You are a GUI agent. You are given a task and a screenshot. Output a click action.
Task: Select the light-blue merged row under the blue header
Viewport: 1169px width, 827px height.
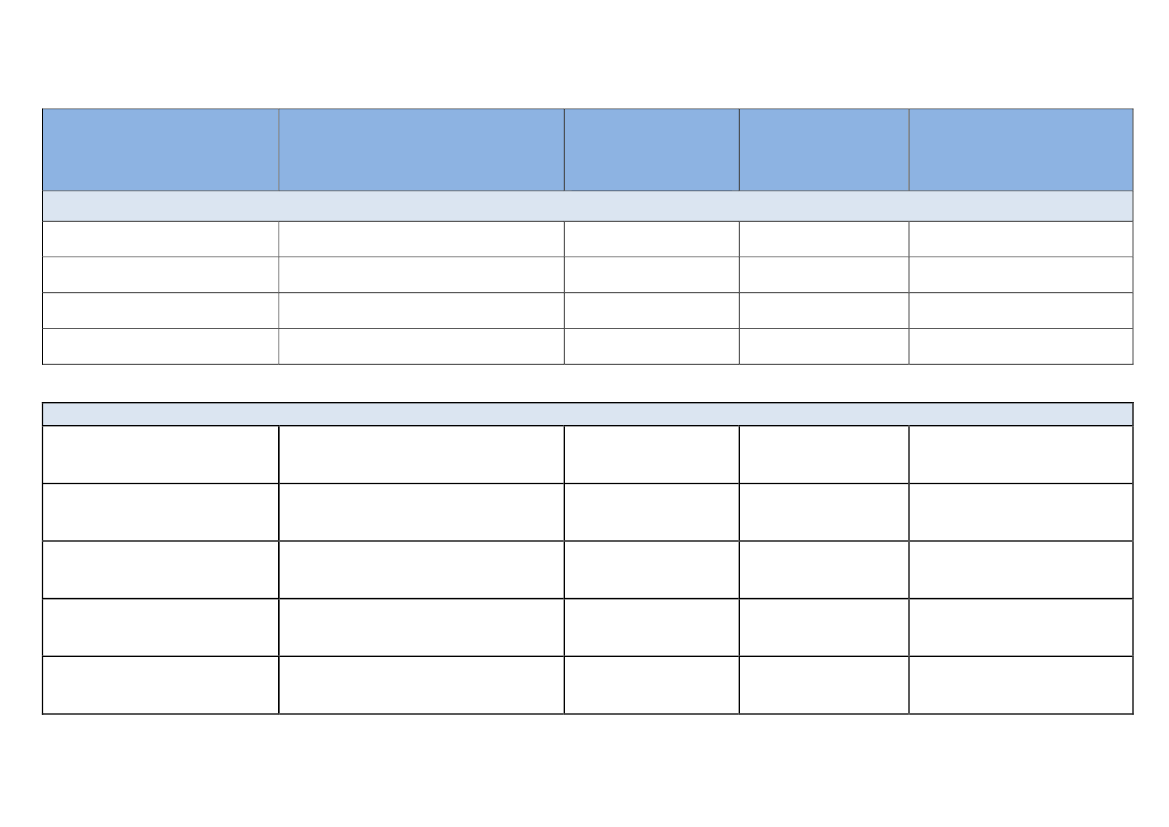[587, 206]
